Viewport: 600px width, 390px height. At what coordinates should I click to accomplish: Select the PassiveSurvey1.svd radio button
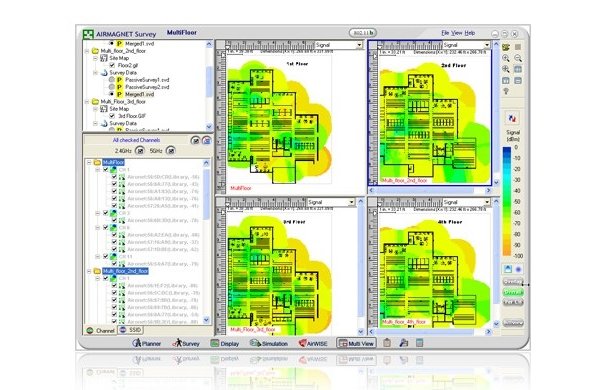[x=111, y=80]
